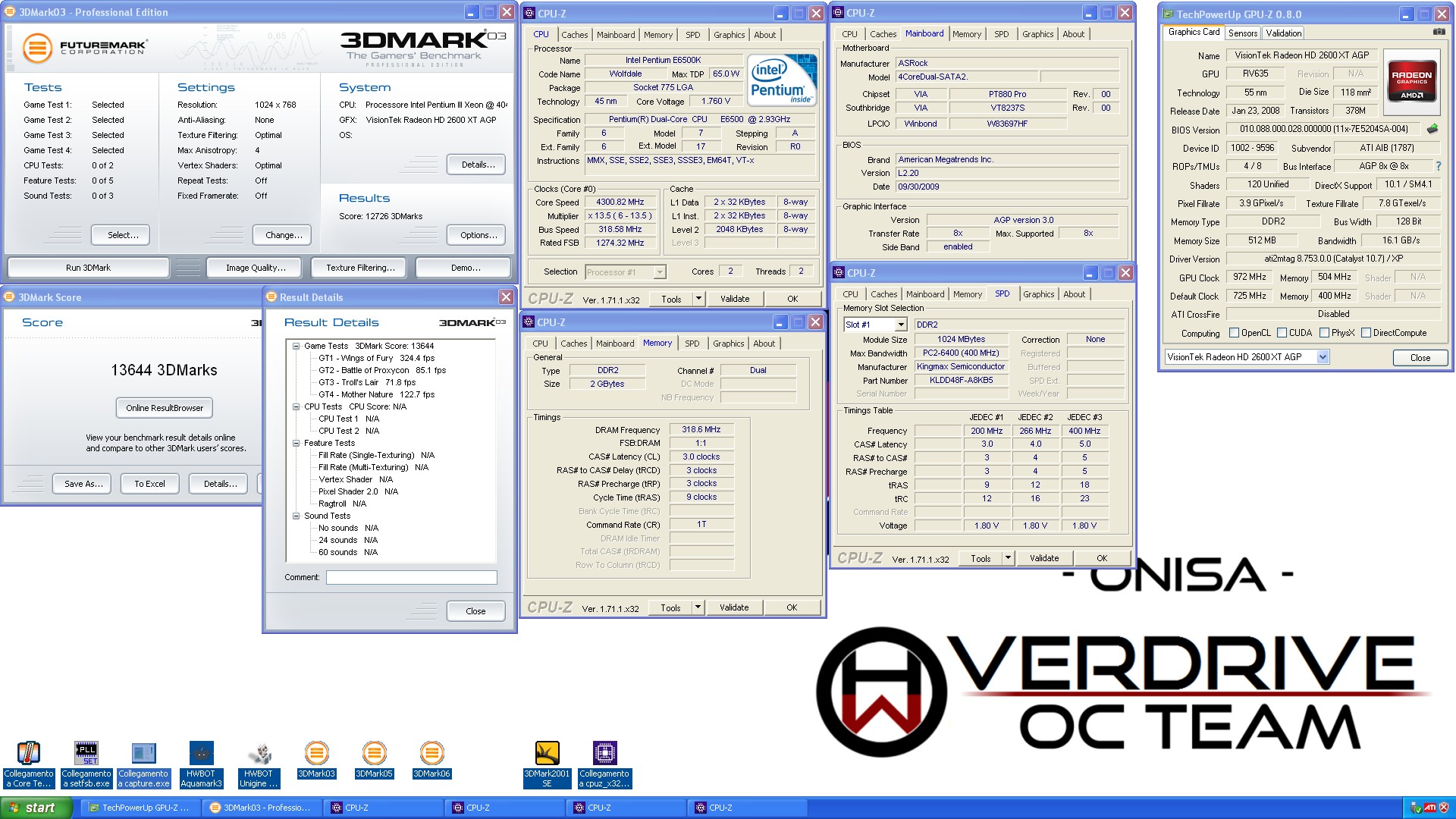Click the GPU-Z screenshot camera icon

(1439, 32)
